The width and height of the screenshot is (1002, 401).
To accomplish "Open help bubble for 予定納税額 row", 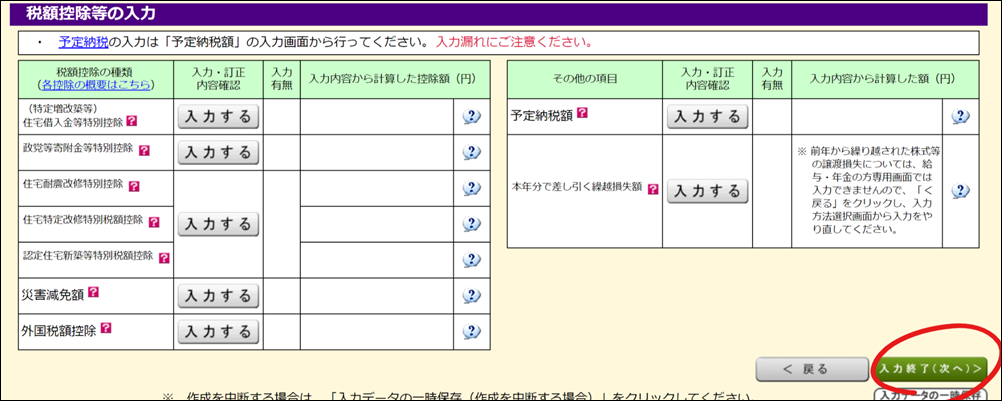I will (x=960, y=116).
